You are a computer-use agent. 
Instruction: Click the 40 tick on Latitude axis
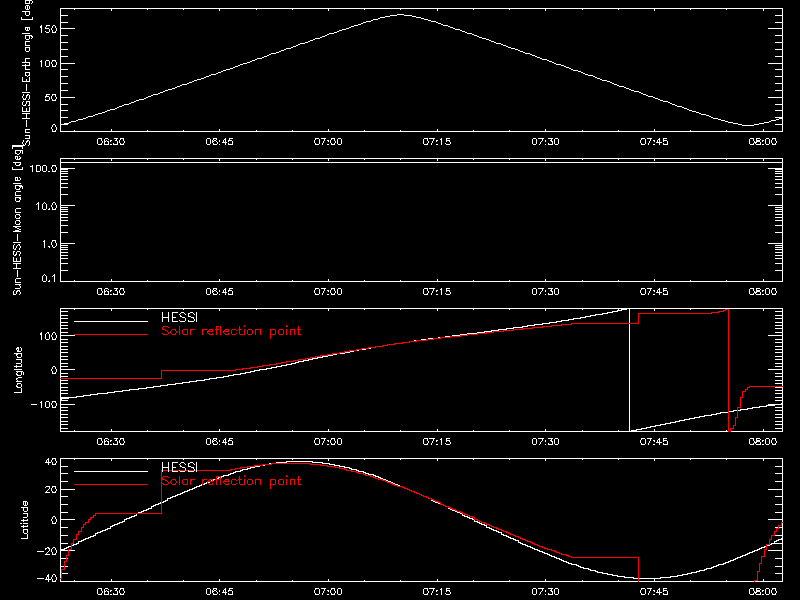51,462
